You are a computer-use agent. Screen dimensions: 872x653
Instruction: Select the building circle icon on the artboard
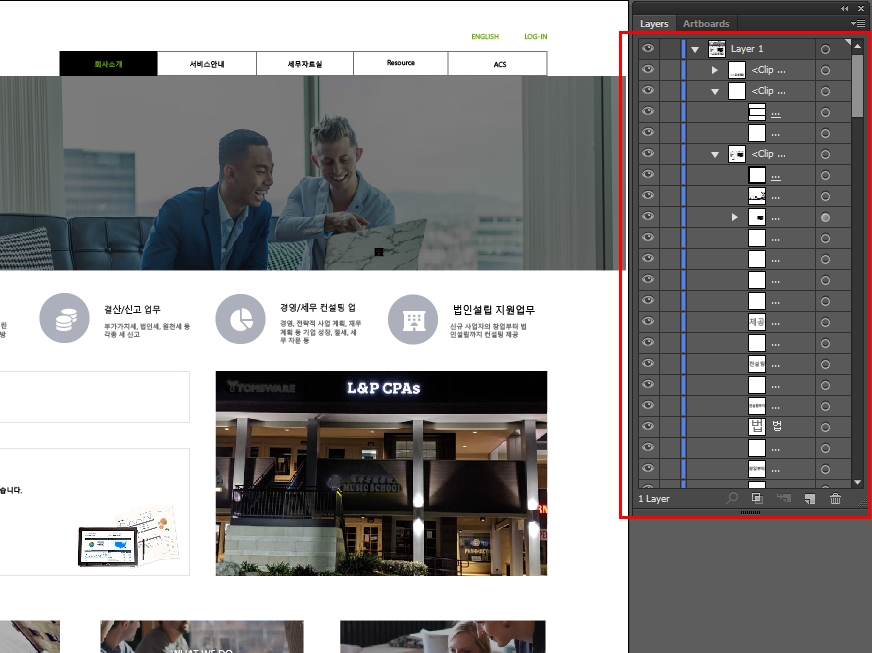[413, 319]
